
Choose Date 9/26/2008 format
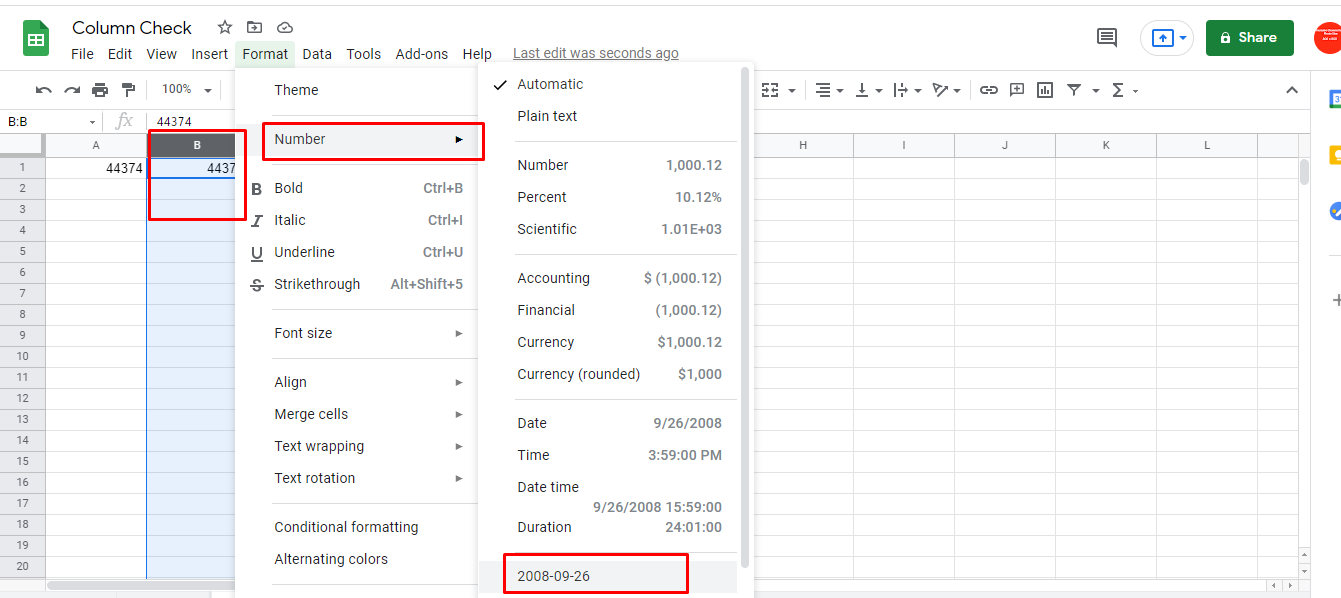tap(609, 423)
